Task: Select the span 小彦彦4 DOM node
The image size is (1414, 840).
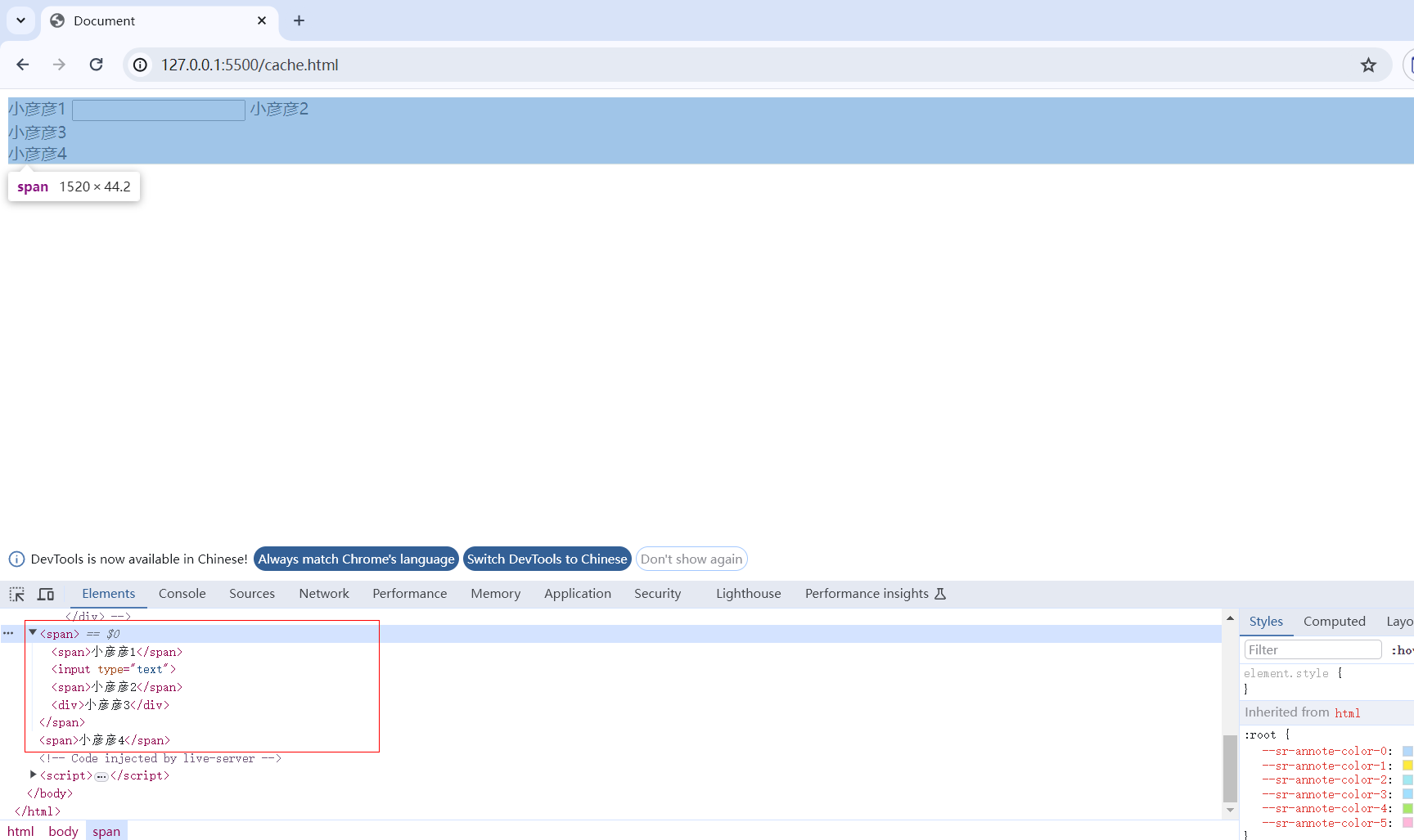Action: 105,740
